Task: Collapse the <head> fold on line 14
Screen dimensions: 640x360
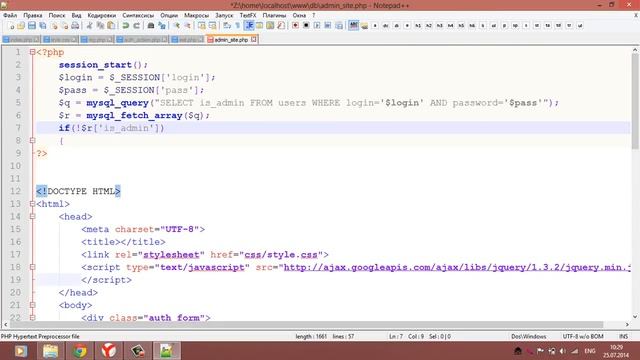Action: 32,216
